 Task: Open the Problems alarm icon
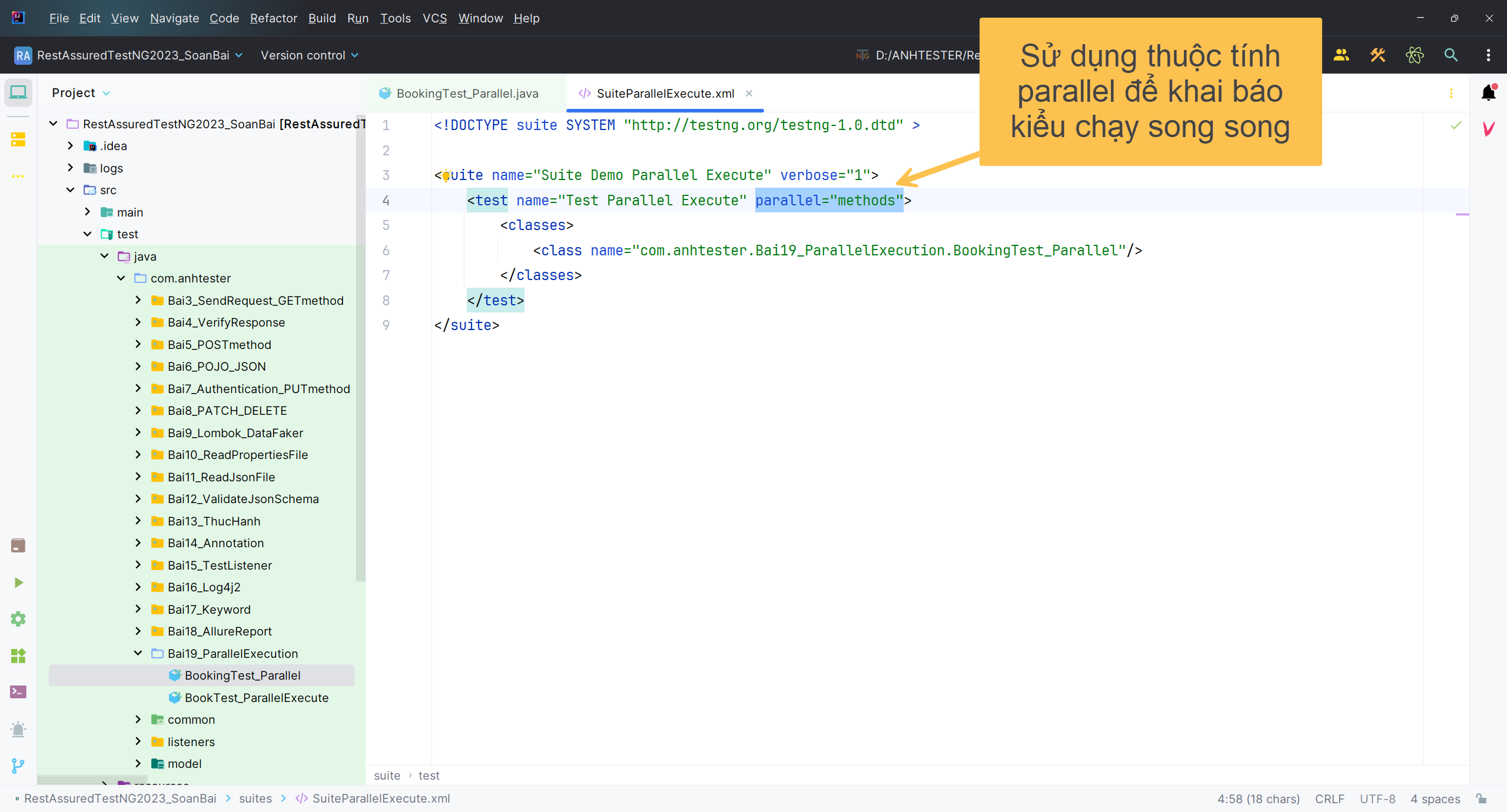click(x=18, y=729)
